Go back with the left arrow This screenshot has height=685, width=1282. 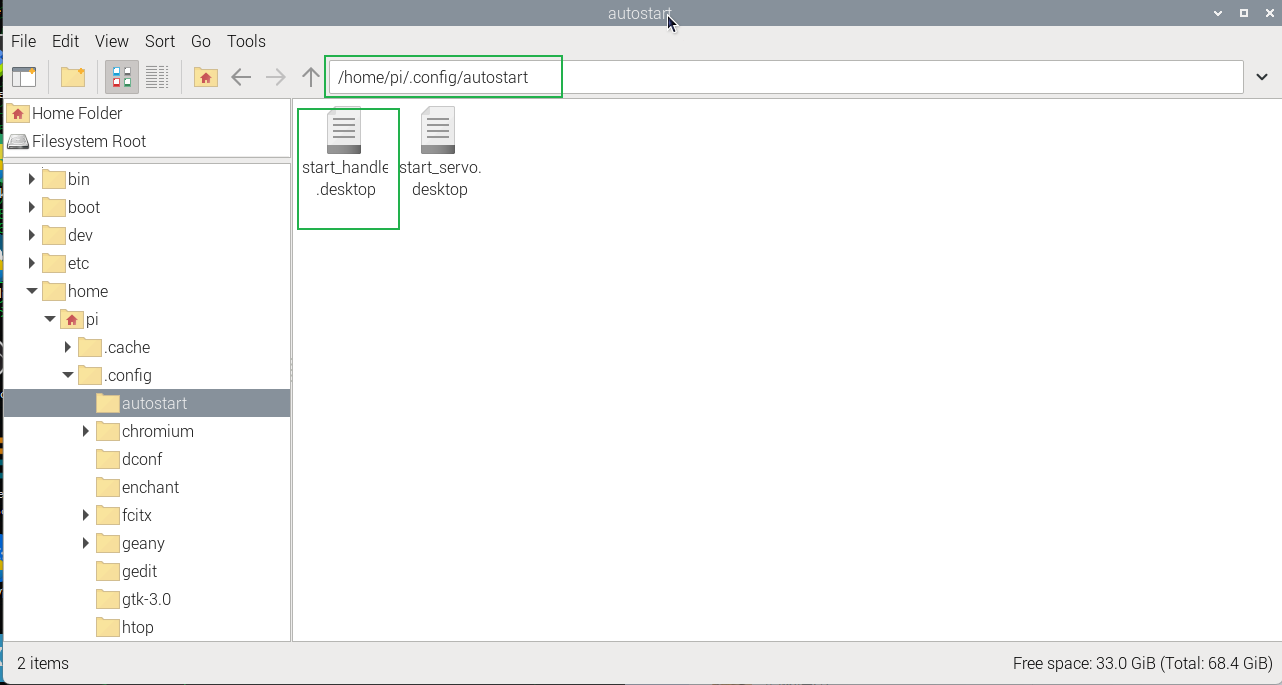[x=241, y=77]
